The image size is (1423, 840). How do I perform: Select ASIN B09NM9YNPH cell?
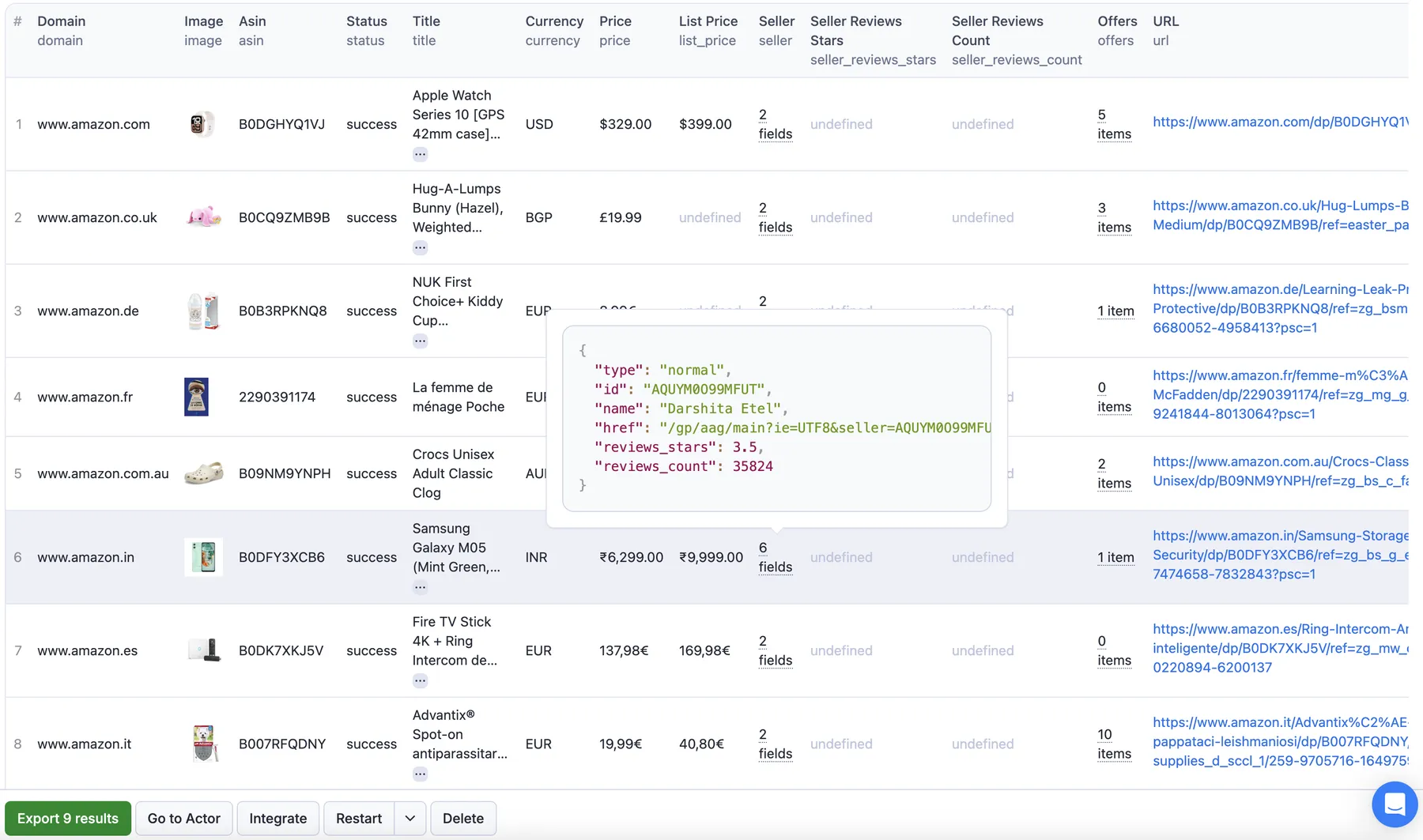tap(285, 473)
